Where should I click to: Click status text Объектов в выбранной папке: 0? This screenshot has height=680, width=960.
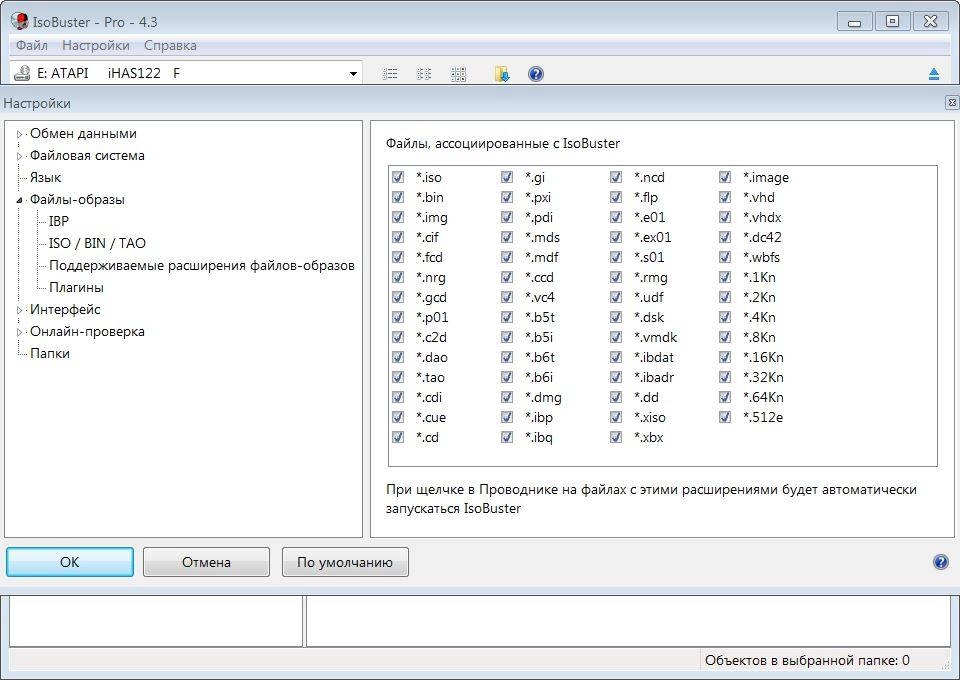point(807,660)
